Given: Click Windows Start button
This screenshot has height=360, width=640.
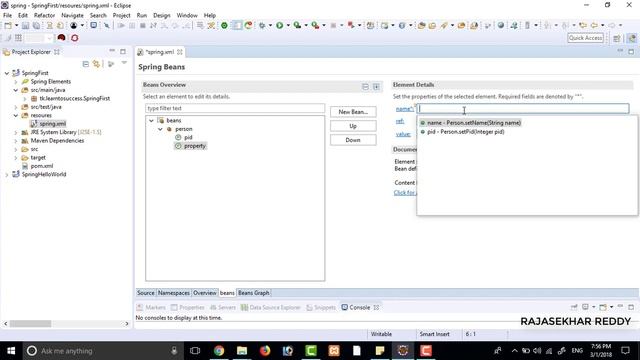Looking at the screenshot, I should tap(11, 351).
